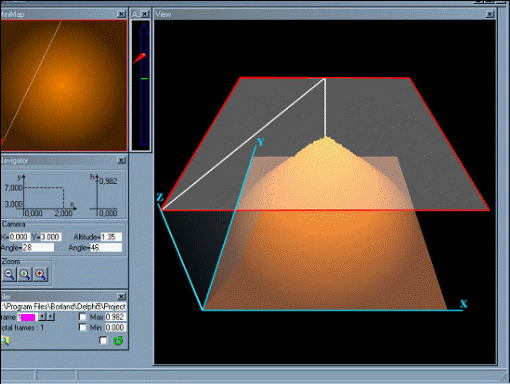Click the Angle field showing 28
The image size is (510, 384).
point(38,248)
